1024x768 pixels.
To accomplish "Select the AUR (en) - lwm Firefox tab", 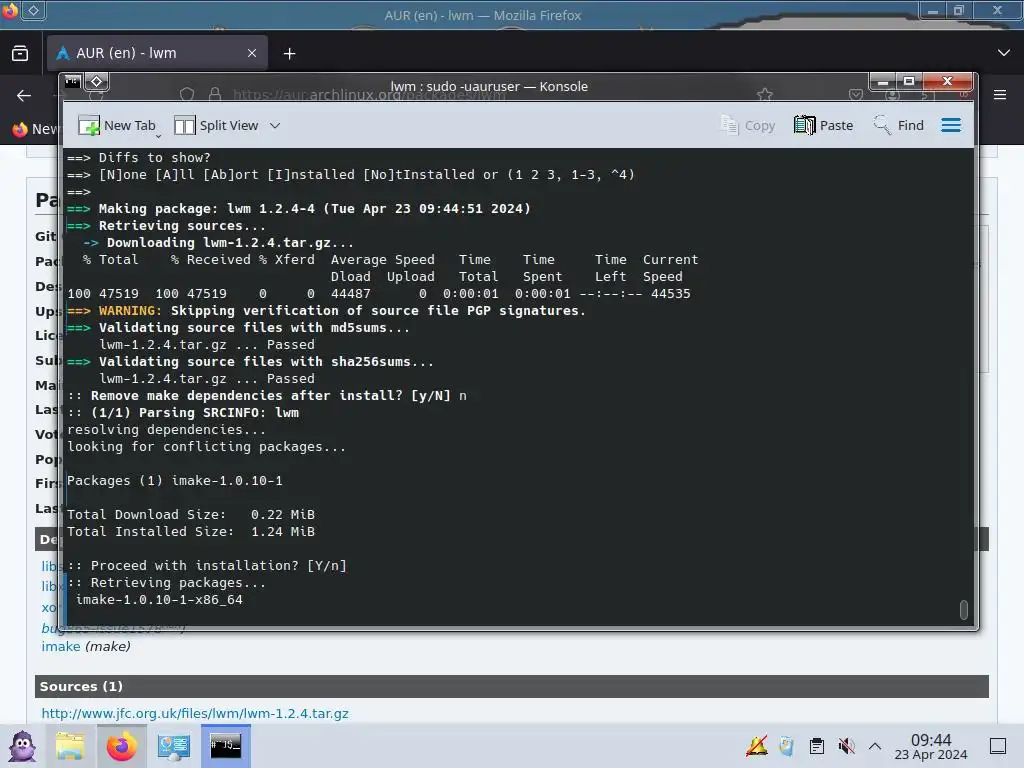I will [x=157, y=53].
